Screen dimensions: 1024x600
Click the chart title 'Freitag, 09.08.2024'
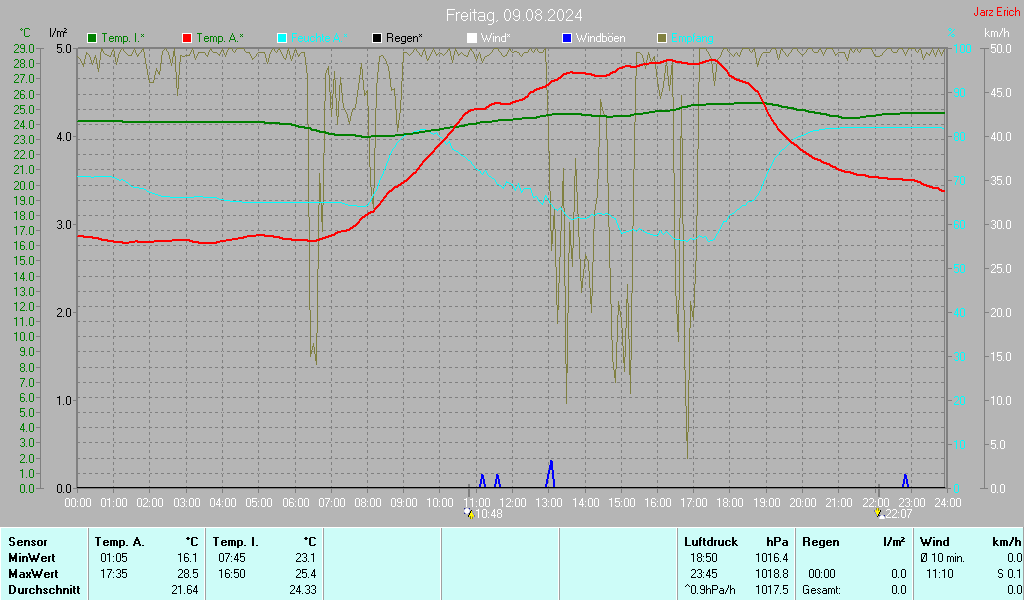514,15
